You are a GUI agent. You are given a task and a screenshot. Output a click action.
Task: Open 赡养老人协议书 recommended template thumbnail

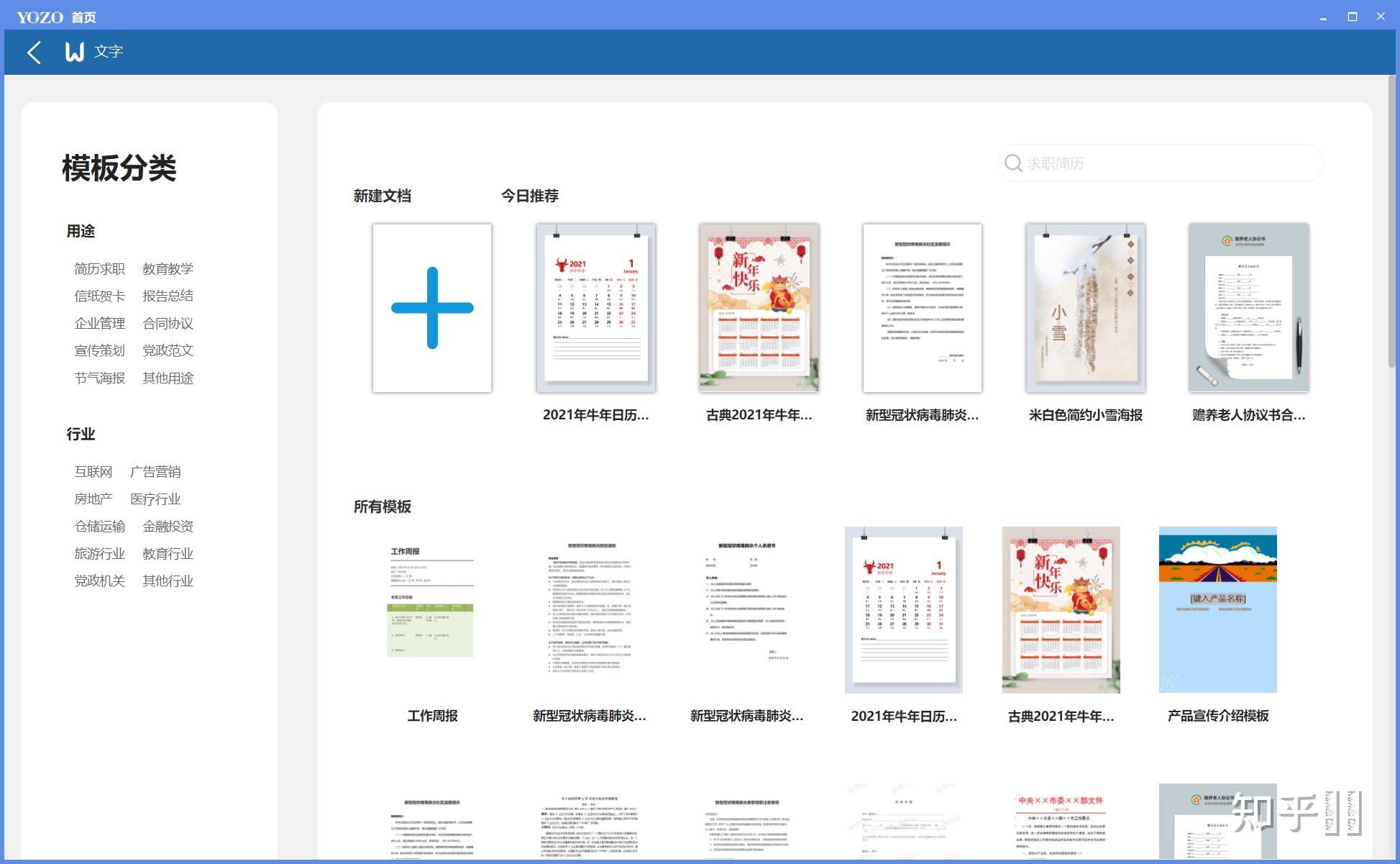pyautogui.click(x=1248, y=308)
